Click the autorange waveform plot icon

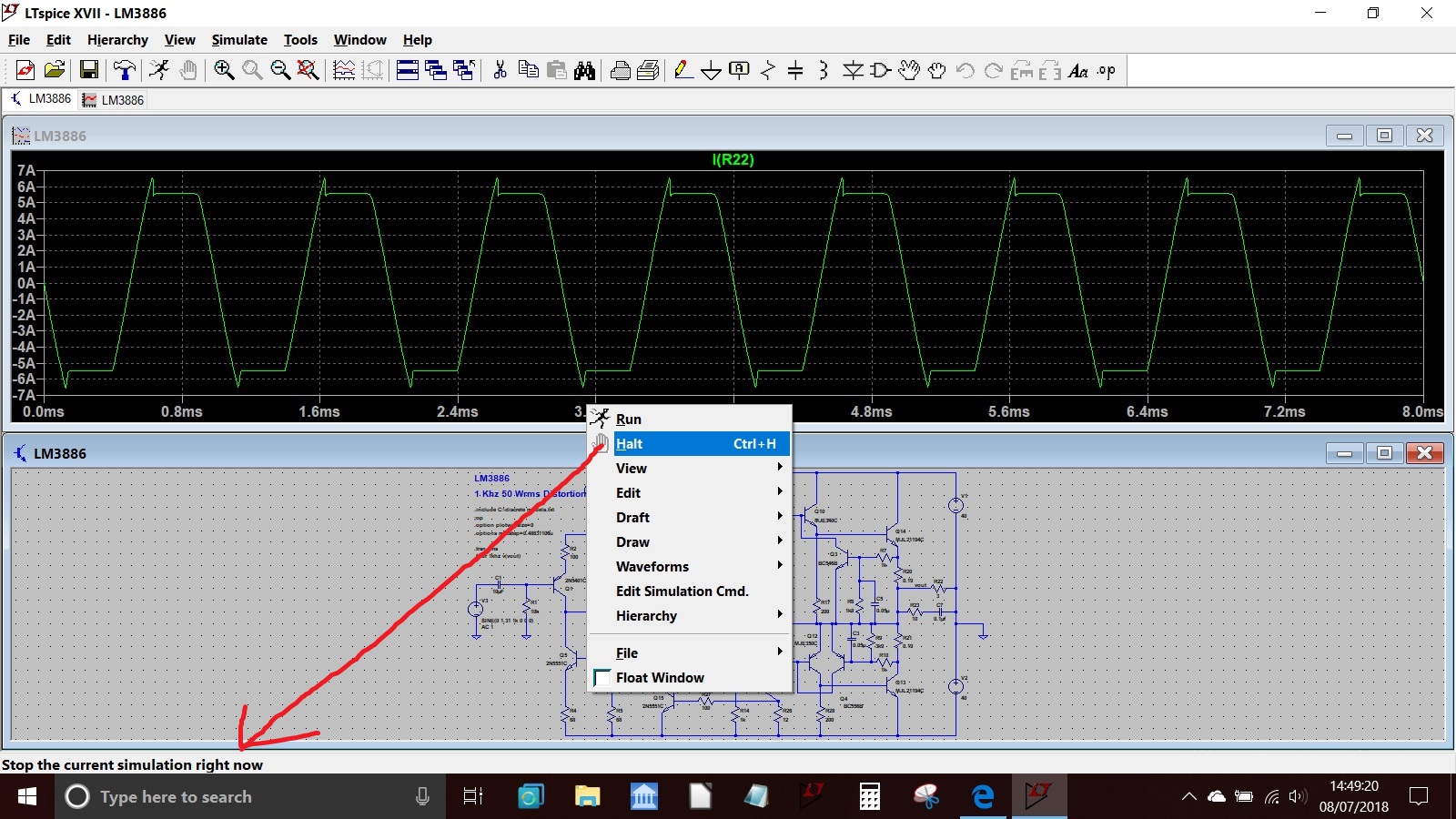(344, 70)
